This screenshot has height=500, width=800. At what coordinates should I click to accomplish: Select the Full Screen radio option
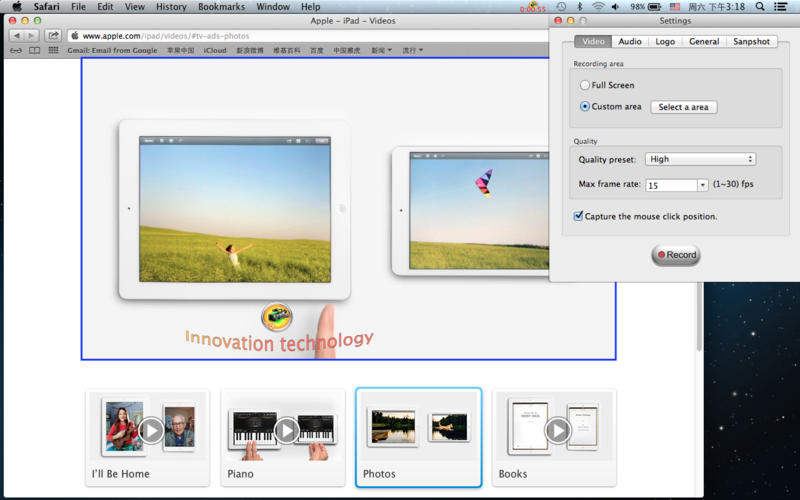[586, 86]
